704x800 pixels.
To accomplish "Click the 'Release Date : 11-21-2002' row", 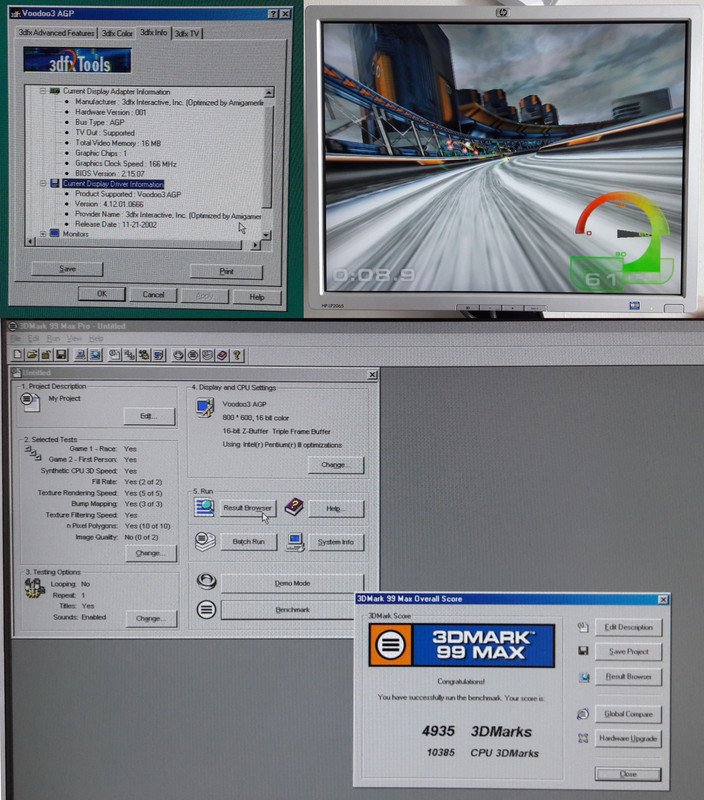I will point(116,224).
